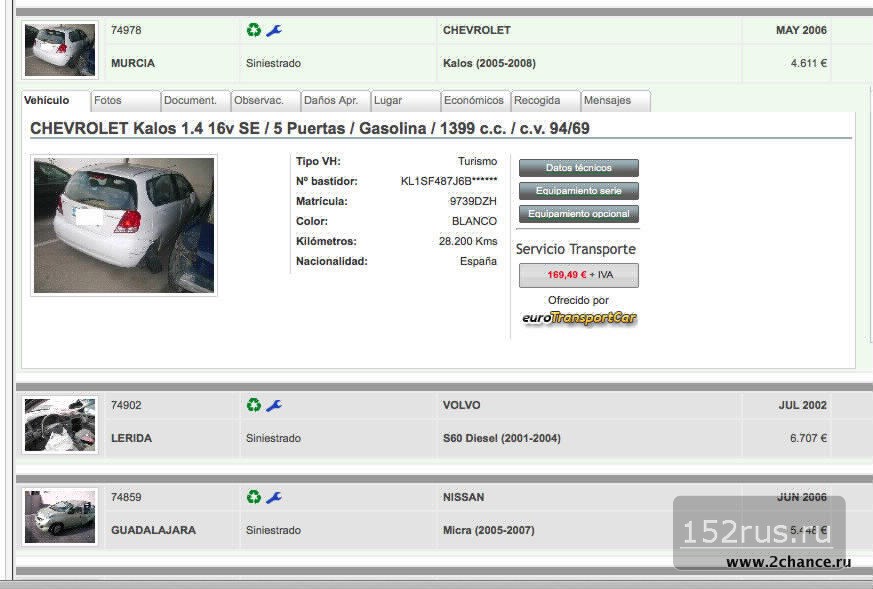Screen dimensions: 873x589
Task: Click the VOLVO brand name
Action: click(x=462, y=405)
